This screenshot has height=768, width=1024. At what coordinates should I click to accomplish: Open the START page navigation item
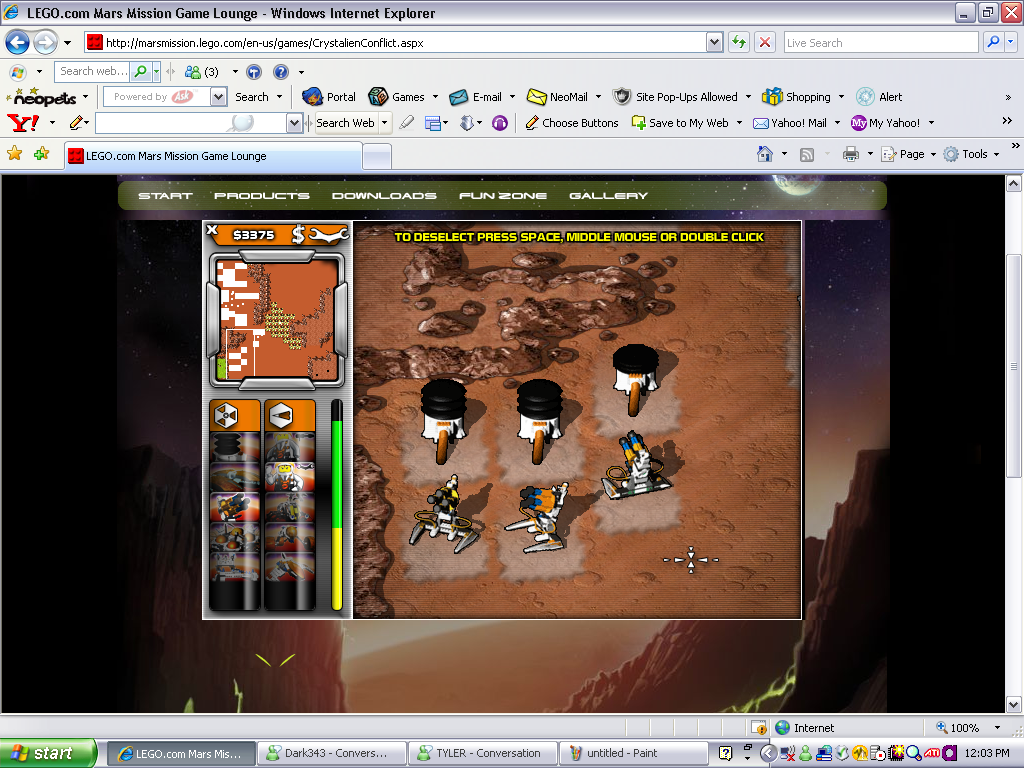(x=165, y=195)
